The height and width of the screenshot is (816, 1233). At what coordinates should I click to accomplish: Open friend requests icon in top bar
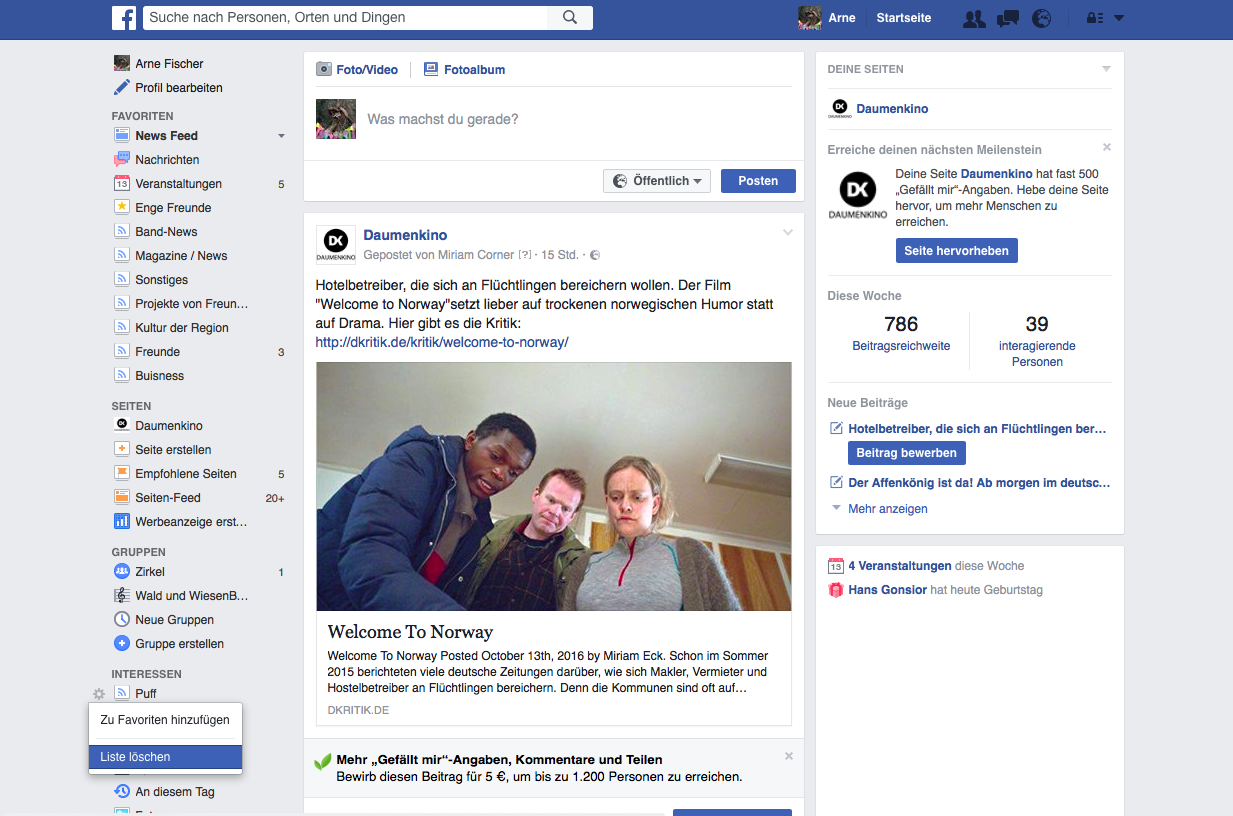coord(973,18)
